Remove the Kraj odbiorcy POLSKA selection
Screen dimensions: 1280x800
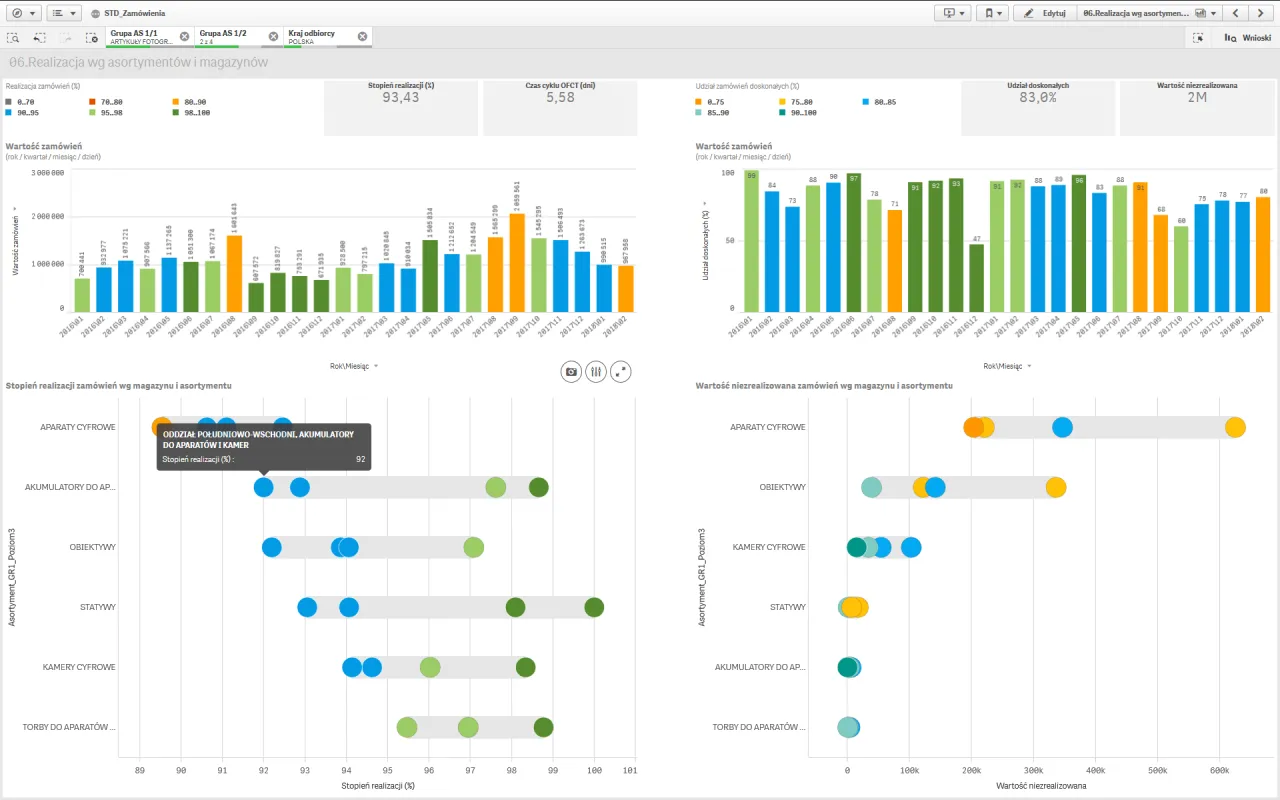[362, 36]
